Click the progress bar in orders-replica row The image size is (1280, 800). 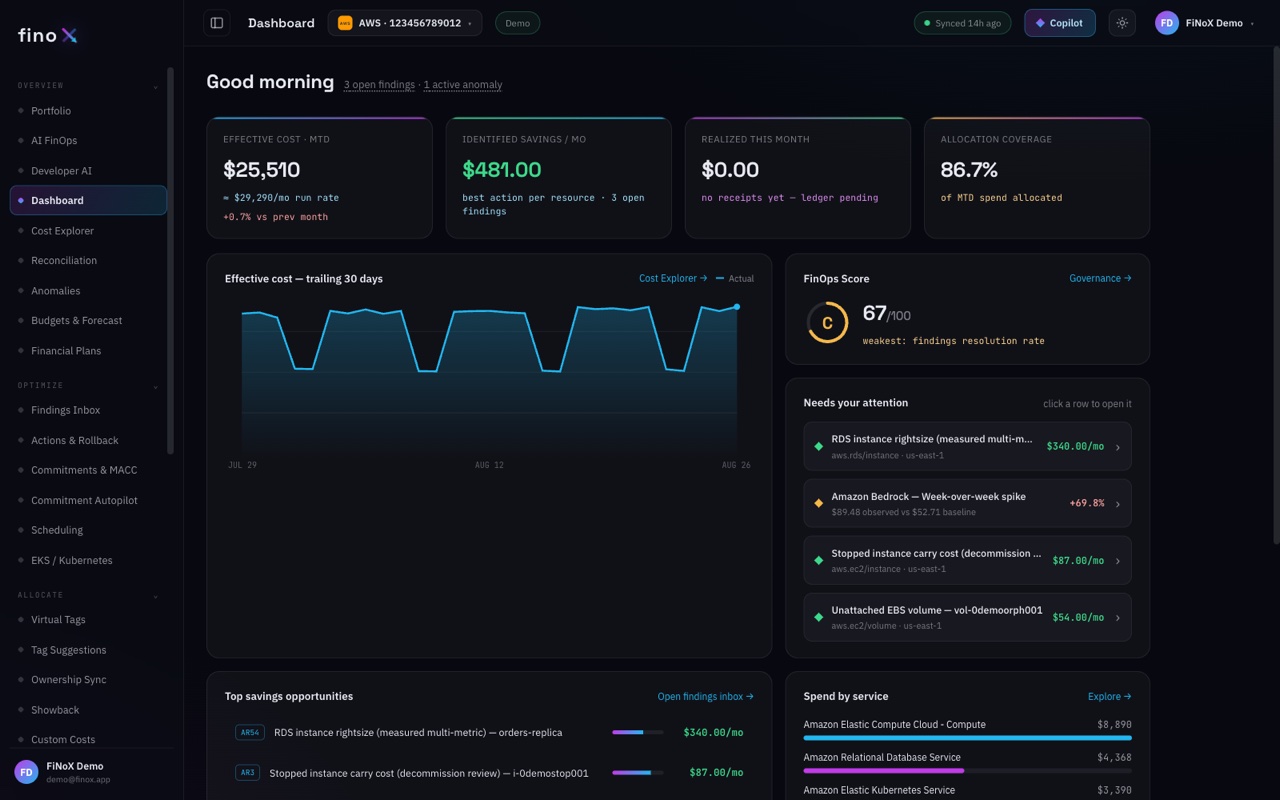pyautogui.click(x=638, y=732)
